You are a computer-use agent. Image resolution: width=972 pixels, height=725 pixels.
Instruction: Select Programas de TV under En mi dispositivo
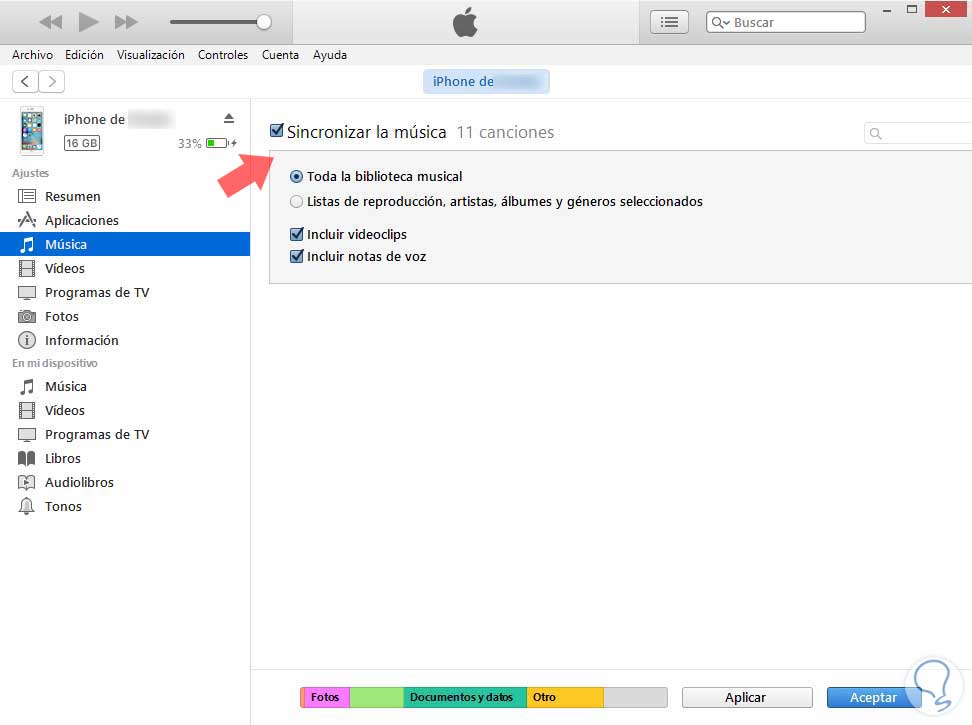[125, 434]
